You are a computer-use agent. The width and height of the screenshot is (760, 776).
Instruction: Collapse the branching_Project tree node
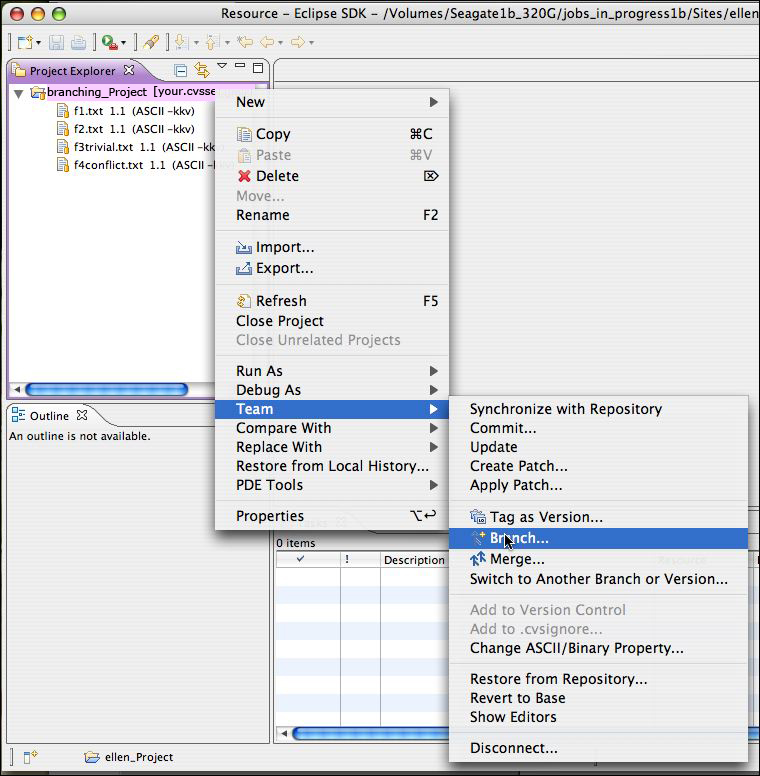click(19, 92)
